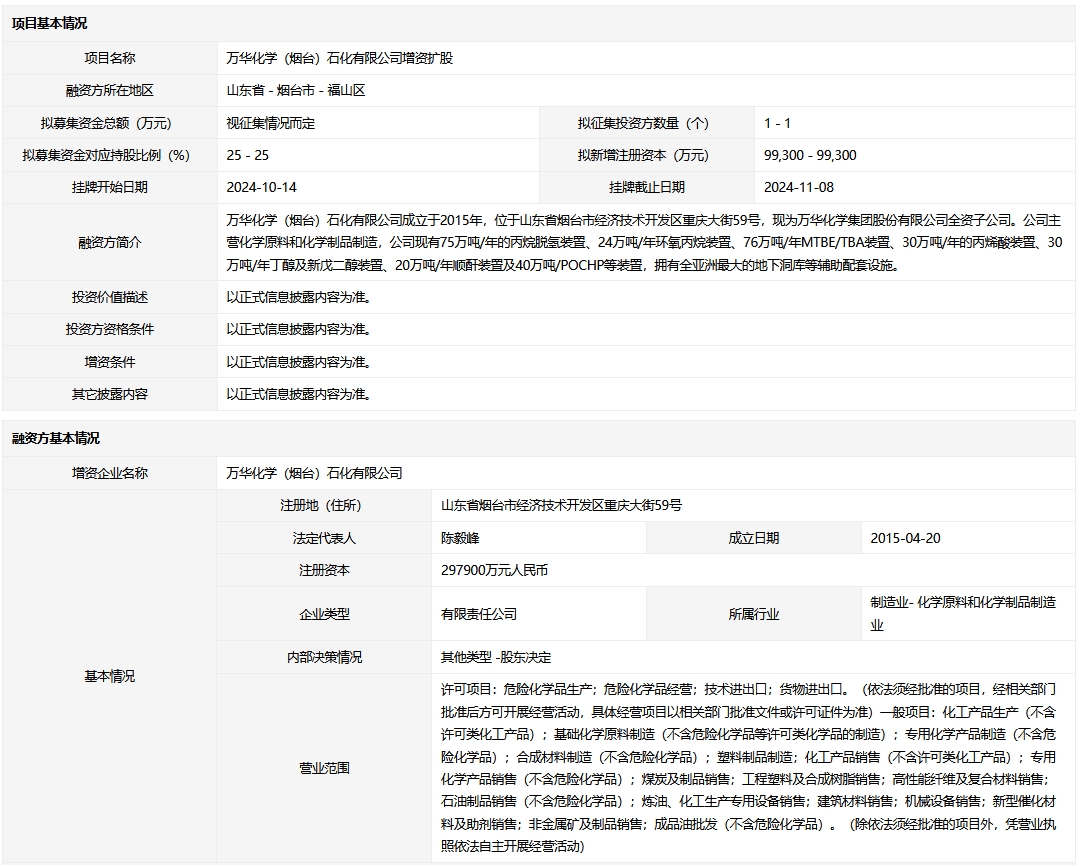Select the 成立日期 label
The width and height of the screenshot is (1080, 865).
tap(754, 539)
